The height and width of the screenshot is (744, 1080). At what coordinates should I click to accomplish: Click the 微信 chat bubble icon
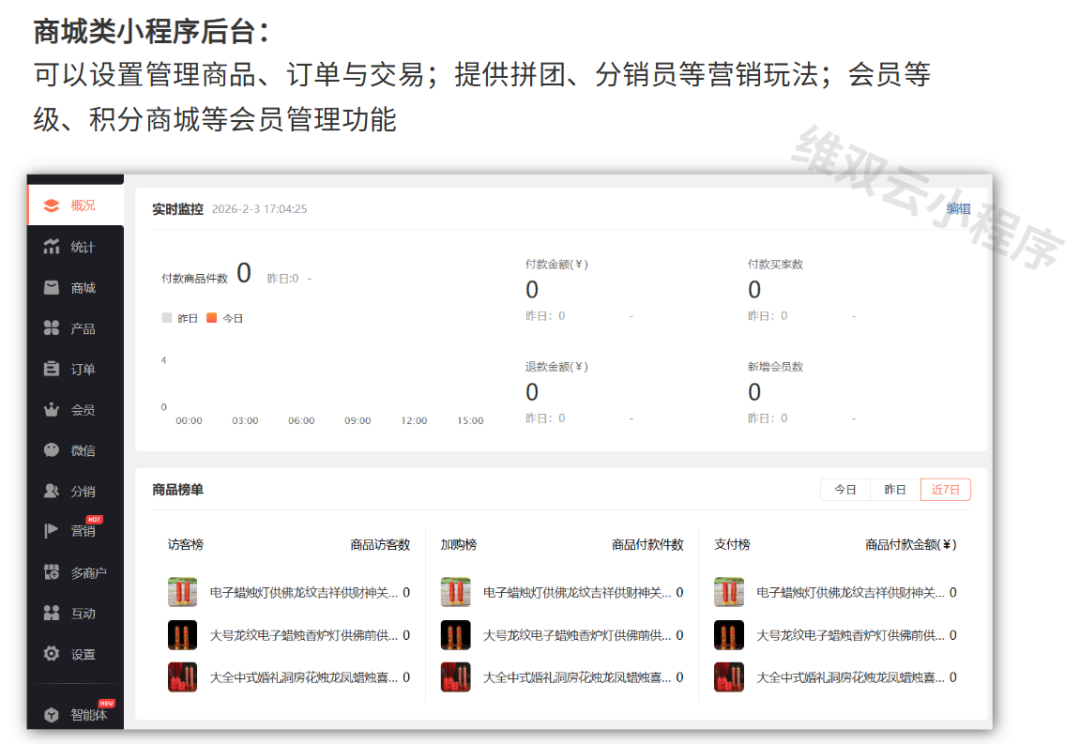coord(52,450)
